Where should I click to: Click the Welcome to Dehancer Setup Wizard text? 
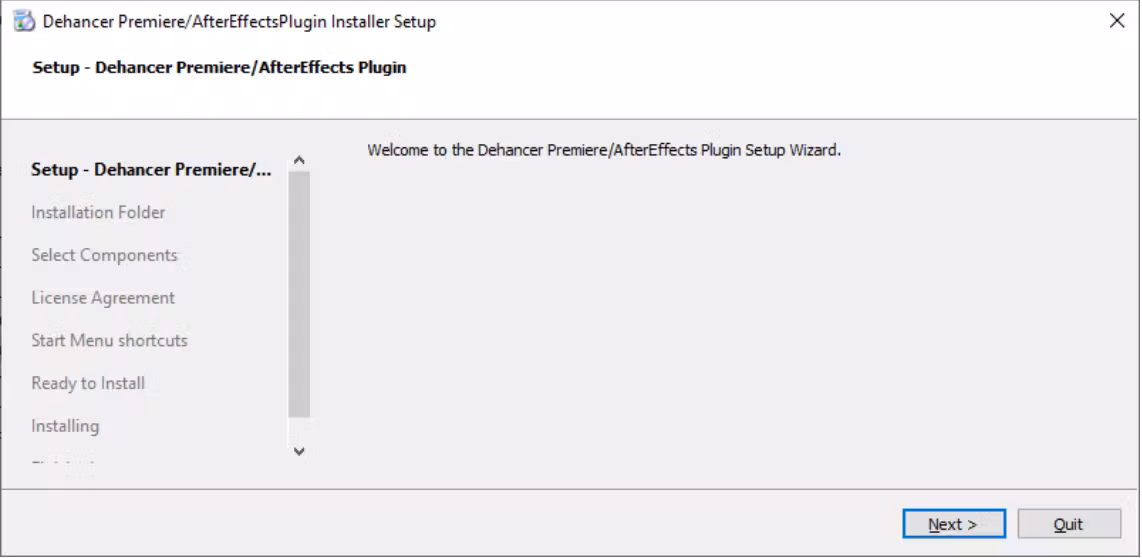click(605, 151)
